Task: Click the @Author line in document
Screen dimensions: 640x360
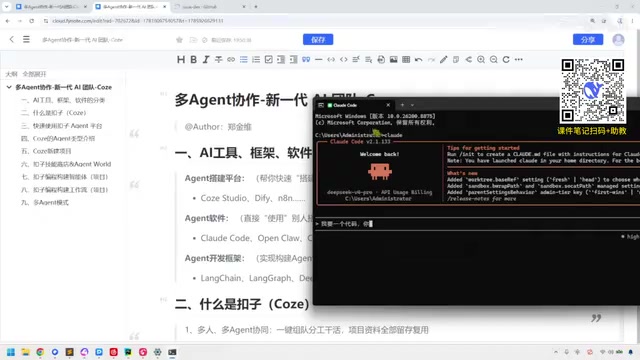Action: click(x=218, y=127)
